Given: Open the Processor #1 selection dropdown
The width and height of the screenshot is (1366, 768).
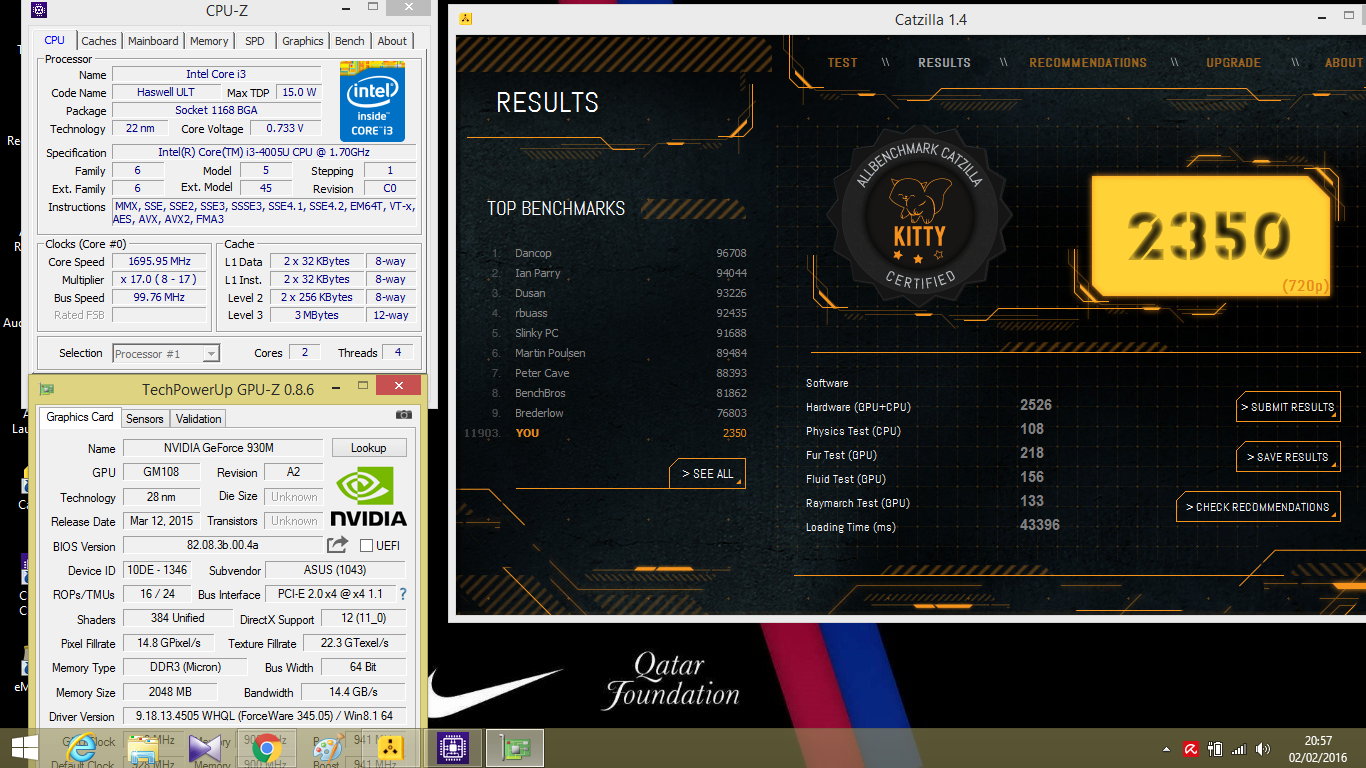Looking at the screenshot, I should pyautogui.click(x=166, y=353).
